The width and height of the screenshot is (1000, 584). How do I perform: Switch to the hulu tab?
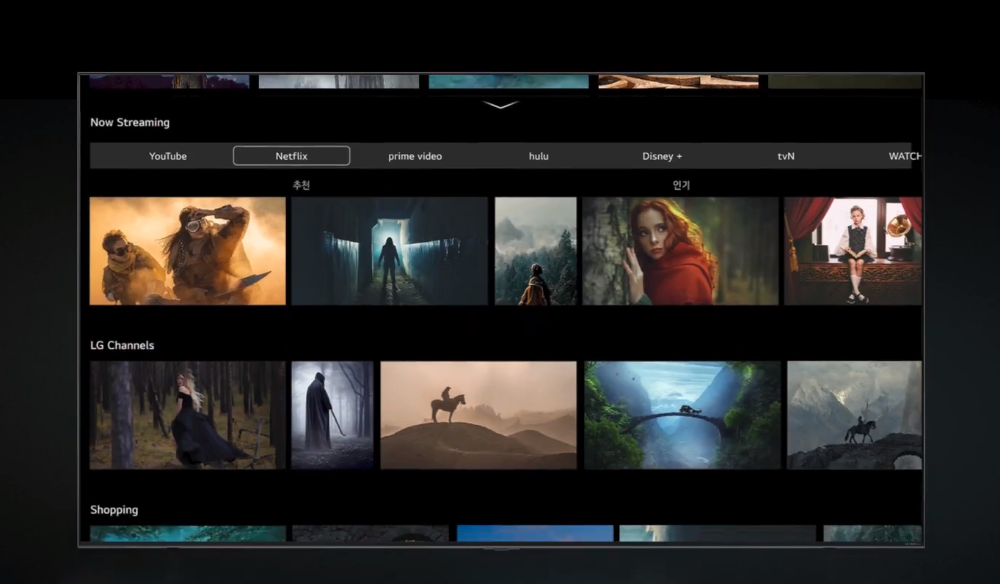tap(539, 156)
